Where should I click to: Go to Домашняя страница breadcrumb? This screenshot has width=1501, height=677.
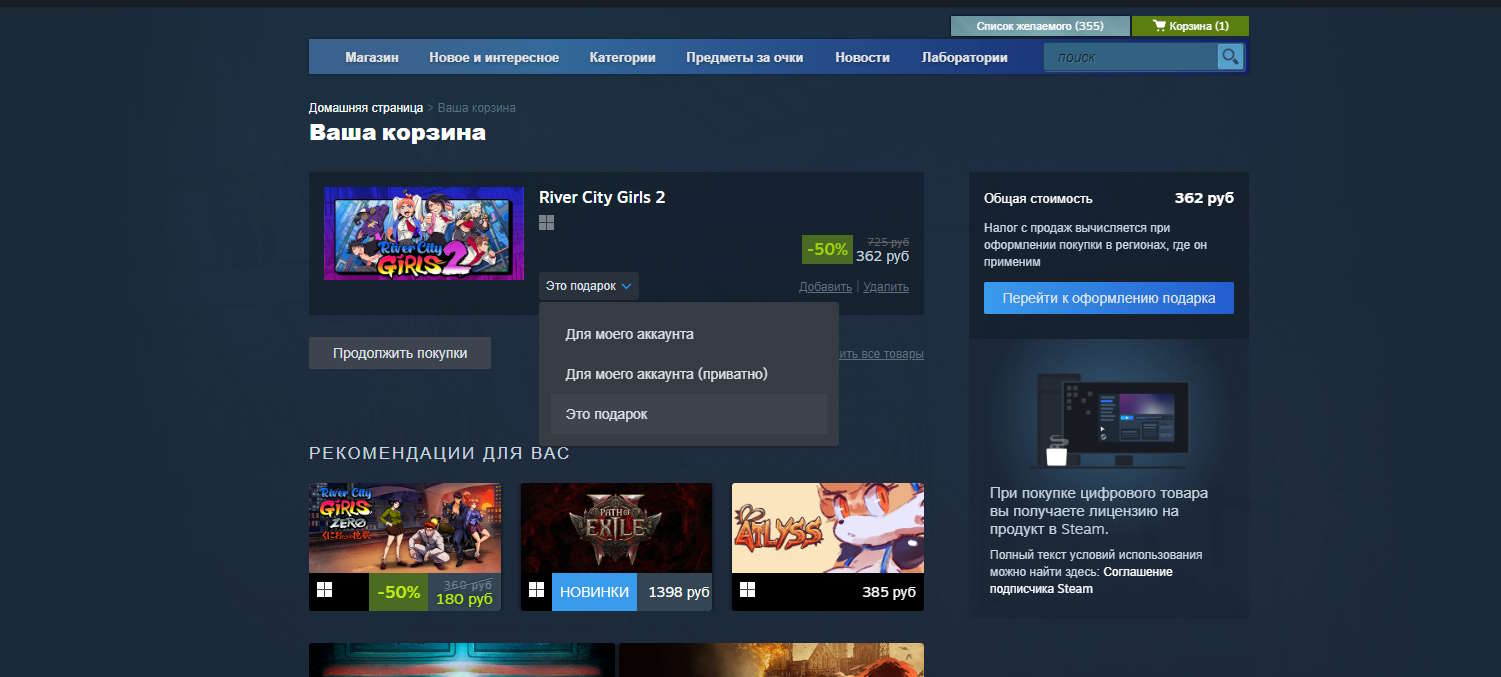[x=366, y=107]
